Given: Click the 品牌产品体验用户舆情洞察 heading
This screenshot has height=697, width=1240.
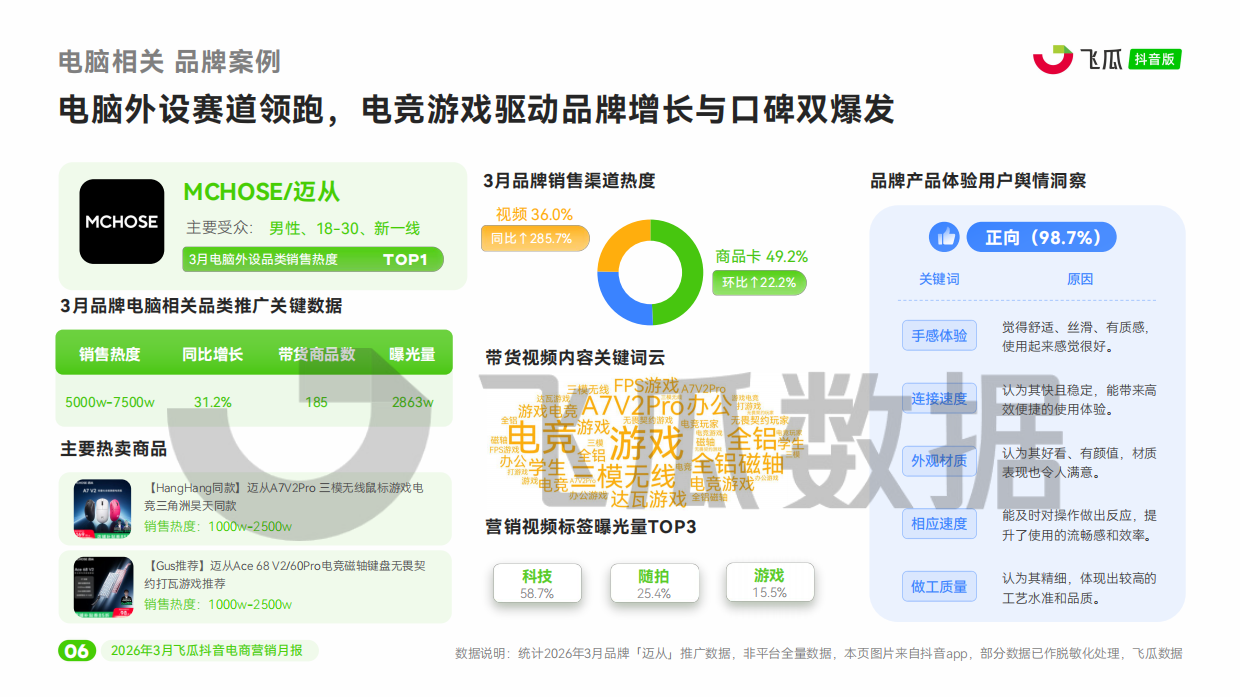Looking at the screenshot, I should coord(978,181).
